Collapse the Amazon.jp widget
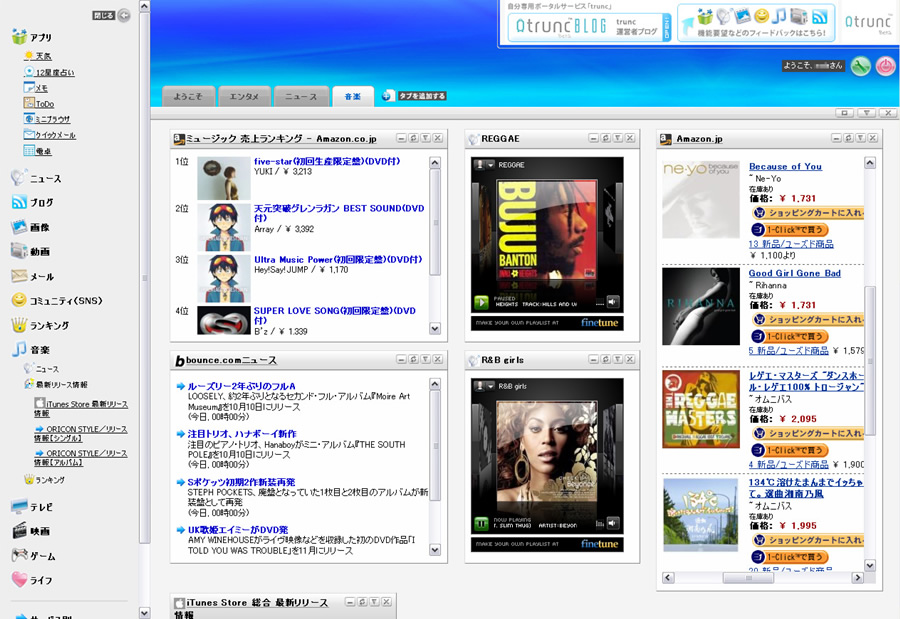This screenshot has height=619, width=900. coord(836,138)
